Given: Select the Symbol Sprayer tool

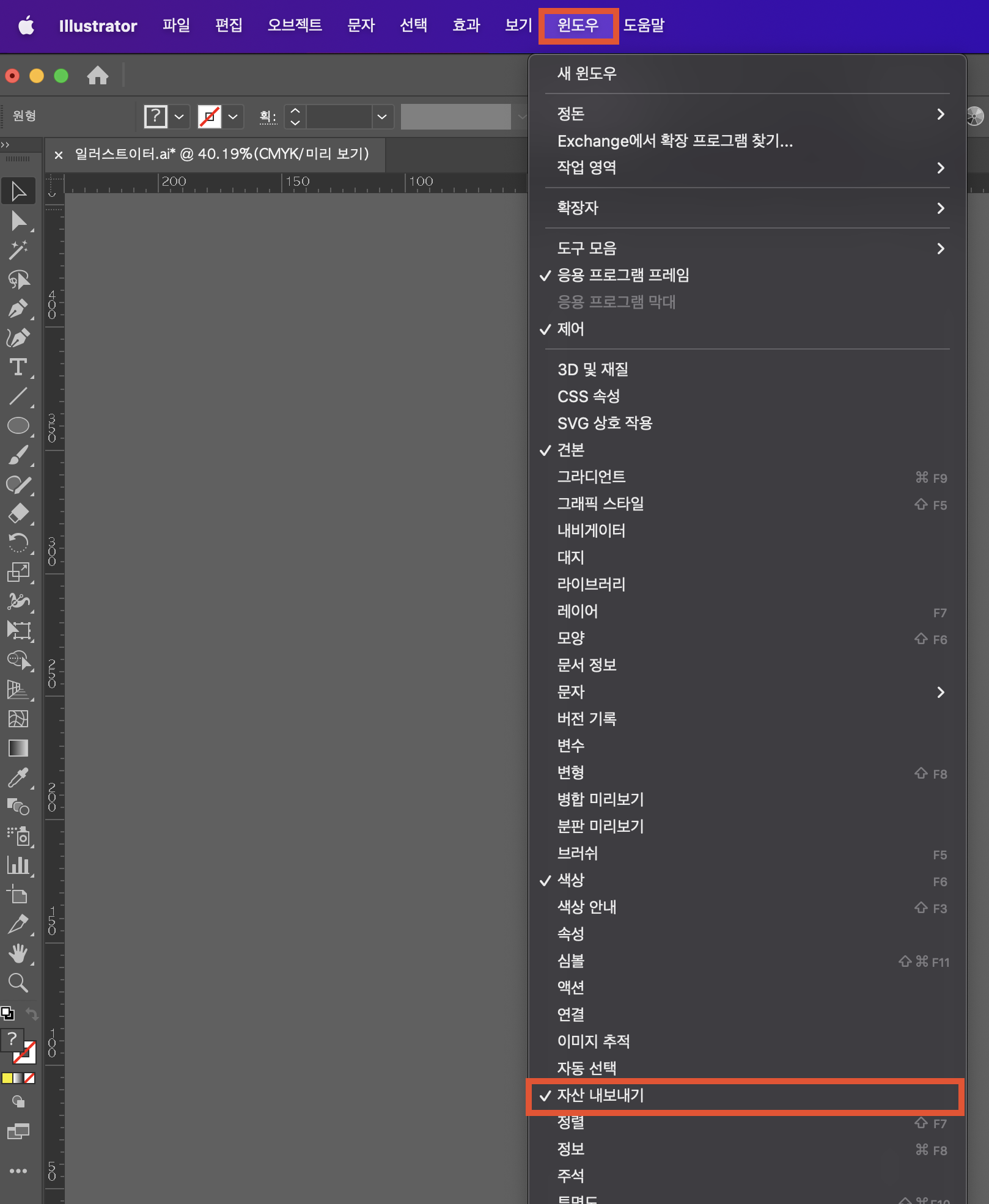Looking at the screenshot, I should [18, 836].
